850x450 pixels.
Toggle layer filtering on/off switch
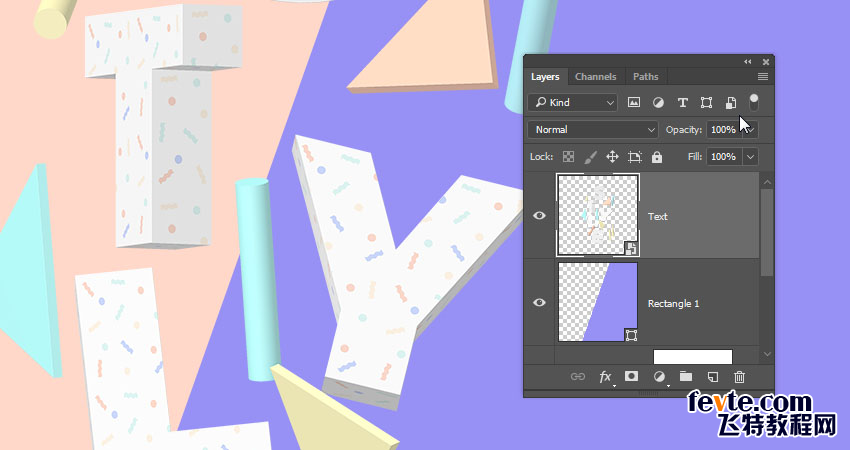coord(754,102)
